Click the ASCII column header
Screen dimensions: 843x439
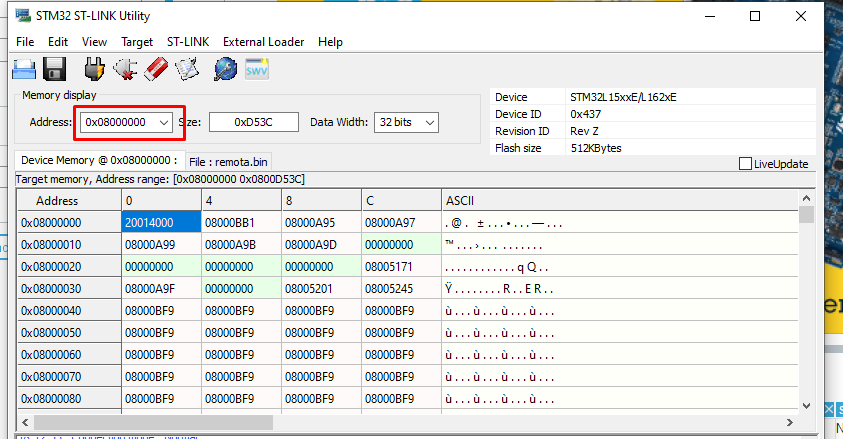tap(620, 200)
